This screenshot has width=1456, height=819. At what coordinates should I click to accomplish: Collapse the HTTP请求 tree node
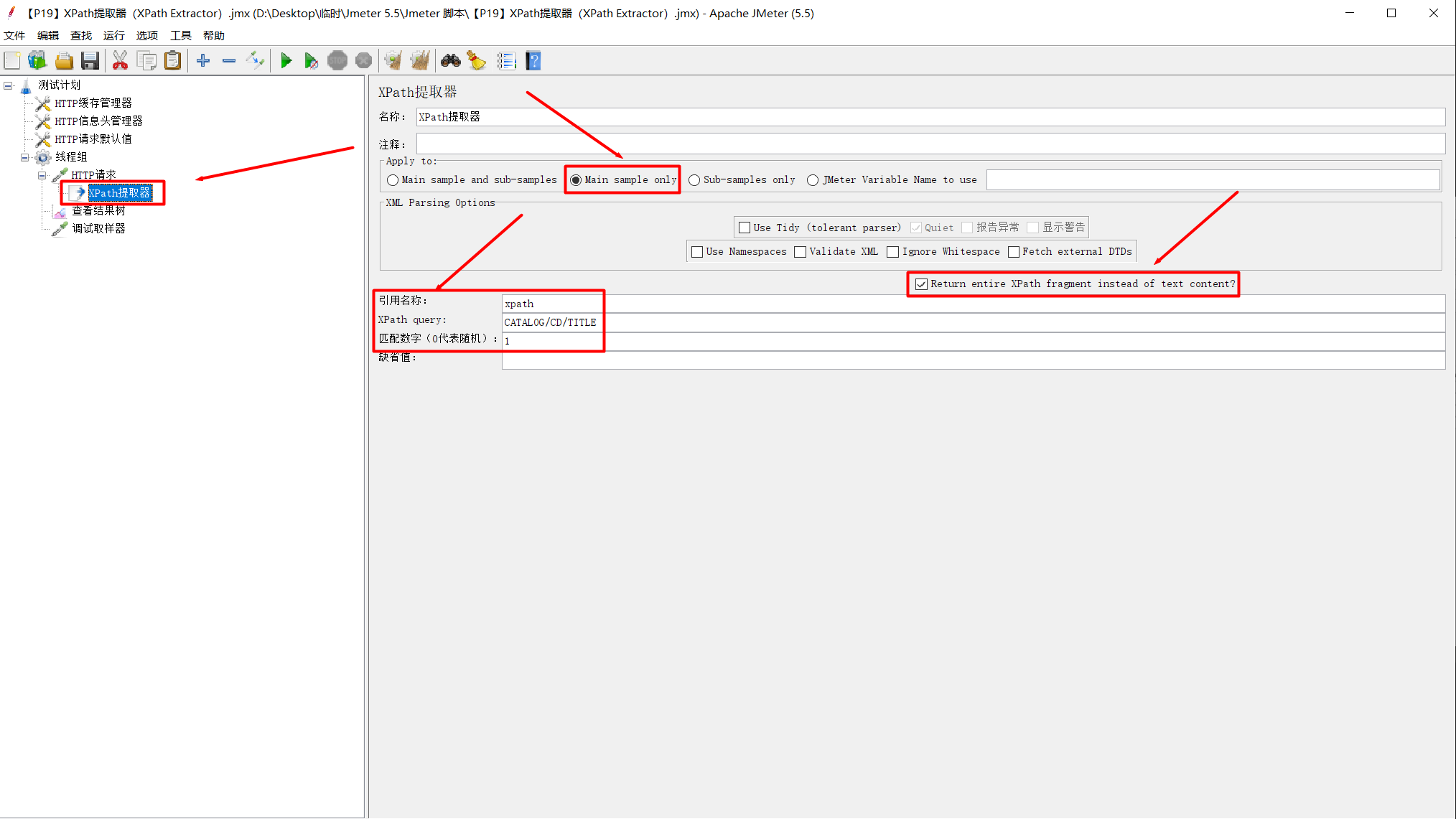pyautogui.click(x=42, y=174)
